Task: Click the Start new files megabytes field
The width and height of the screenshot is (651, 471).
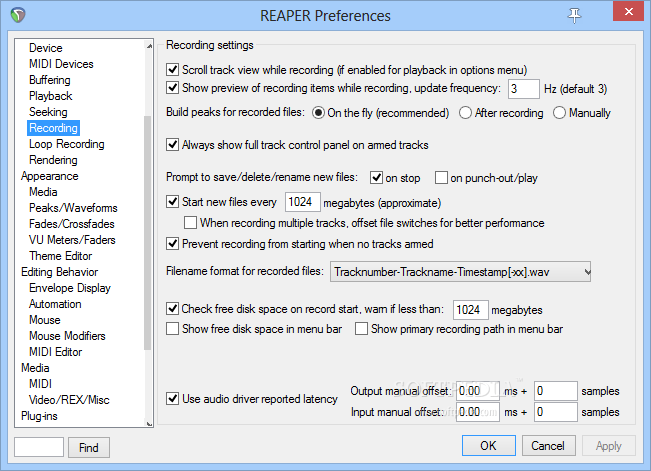Action: click(x=303, y=202)
